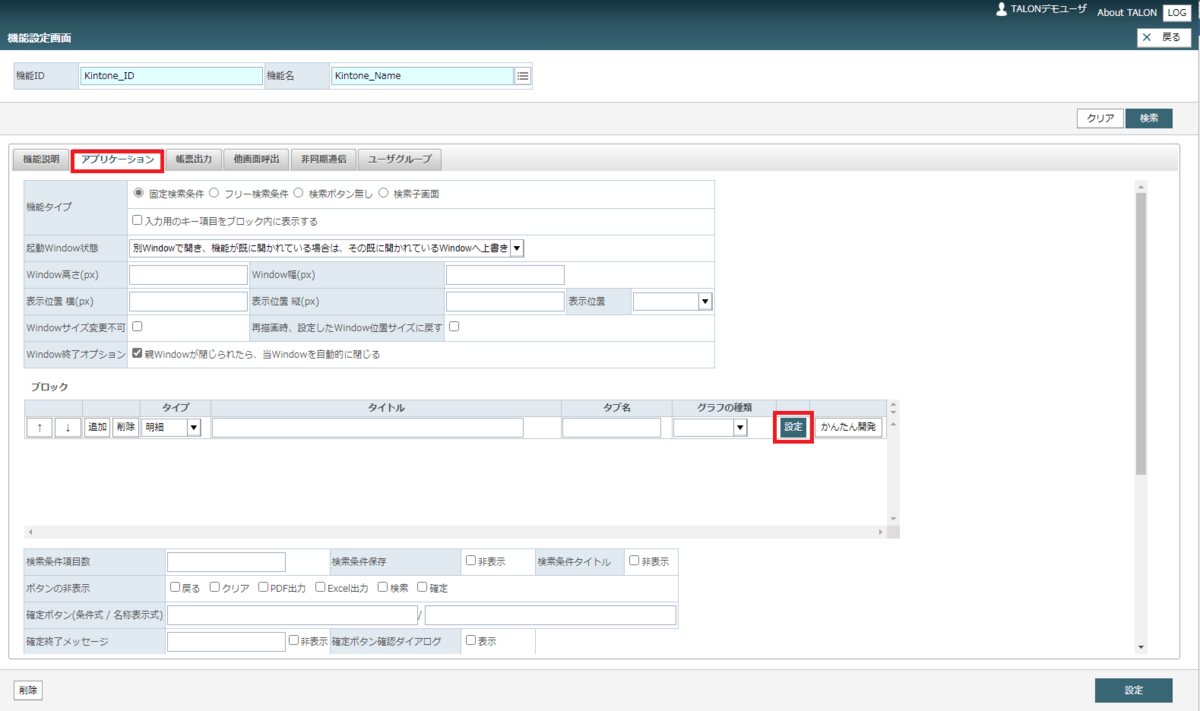Image resolution: width=1200 pixels, height=711 pixels.
Task: Click the 機能ID input field
Action: coord(171,76)
